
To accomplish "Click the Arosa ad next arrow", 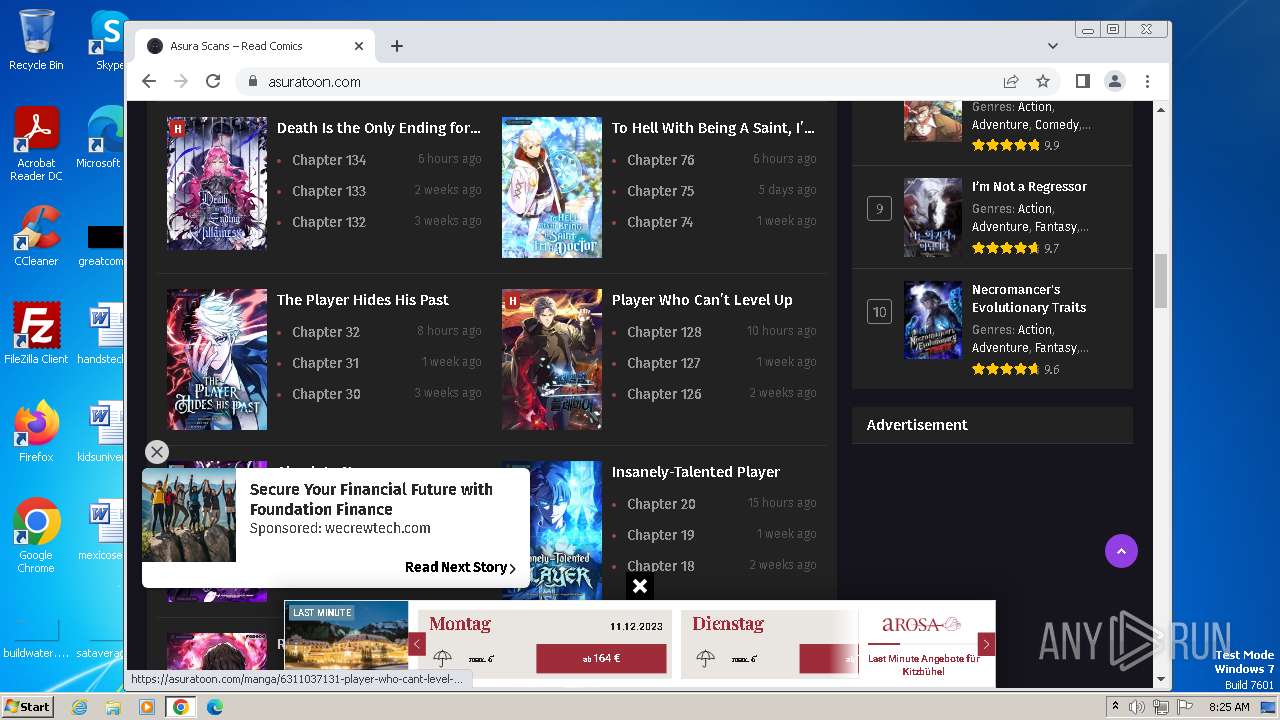I will tap(986, 645).
